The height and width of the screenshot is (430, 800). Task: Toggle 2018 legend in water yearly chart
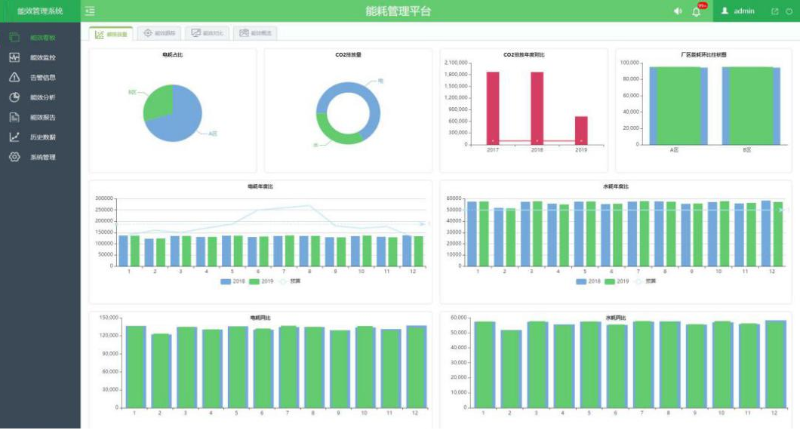(x=583, y=281)
